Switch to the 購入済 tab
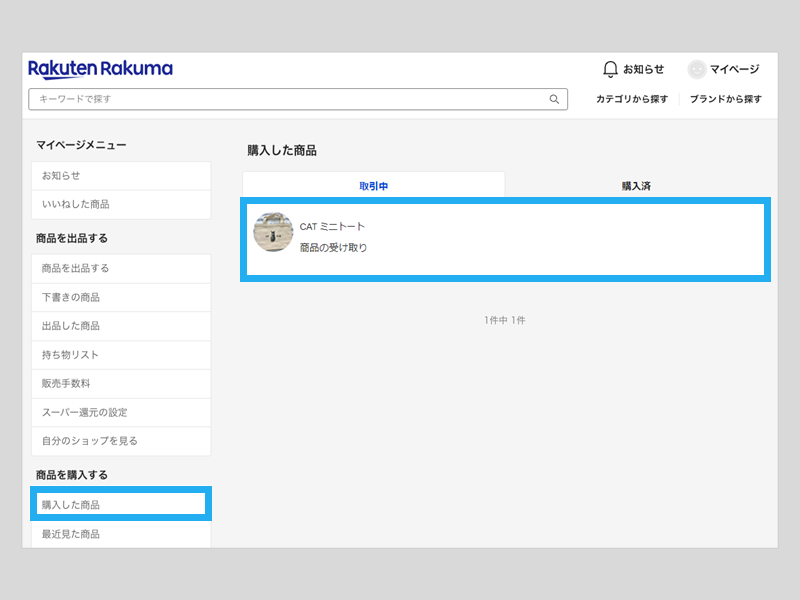Image resolution: width=800 pixels, height=600 pixels. (x=638, y=186)
